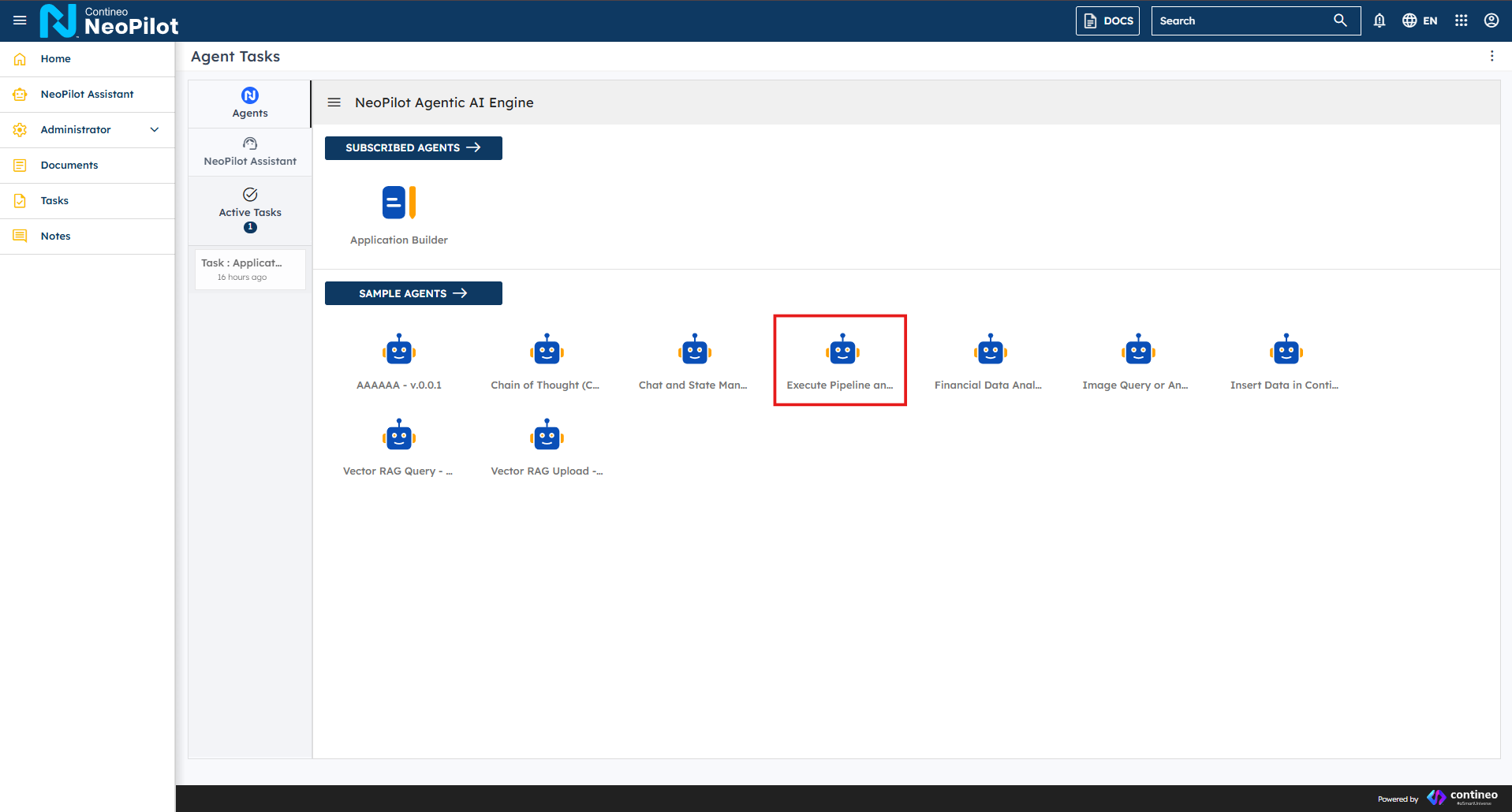Screen dimensions: 1512x812
Task: Select the Image Query sample agent
Action: pos(1137,352)
